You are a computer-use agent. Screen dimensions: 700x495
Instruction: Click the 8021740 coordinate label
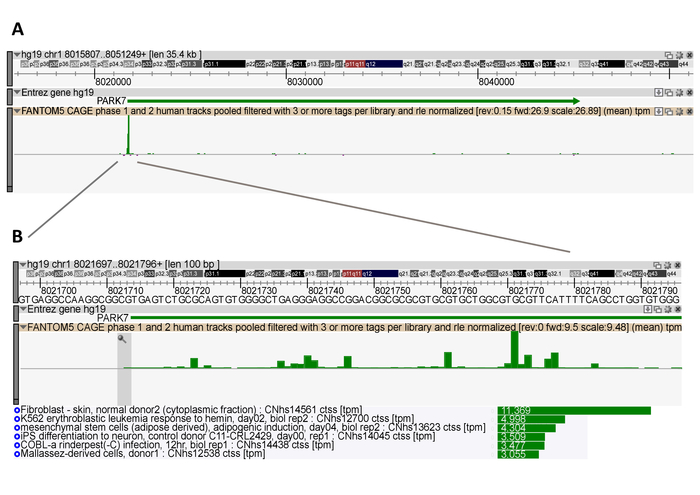tap(326, 291)
